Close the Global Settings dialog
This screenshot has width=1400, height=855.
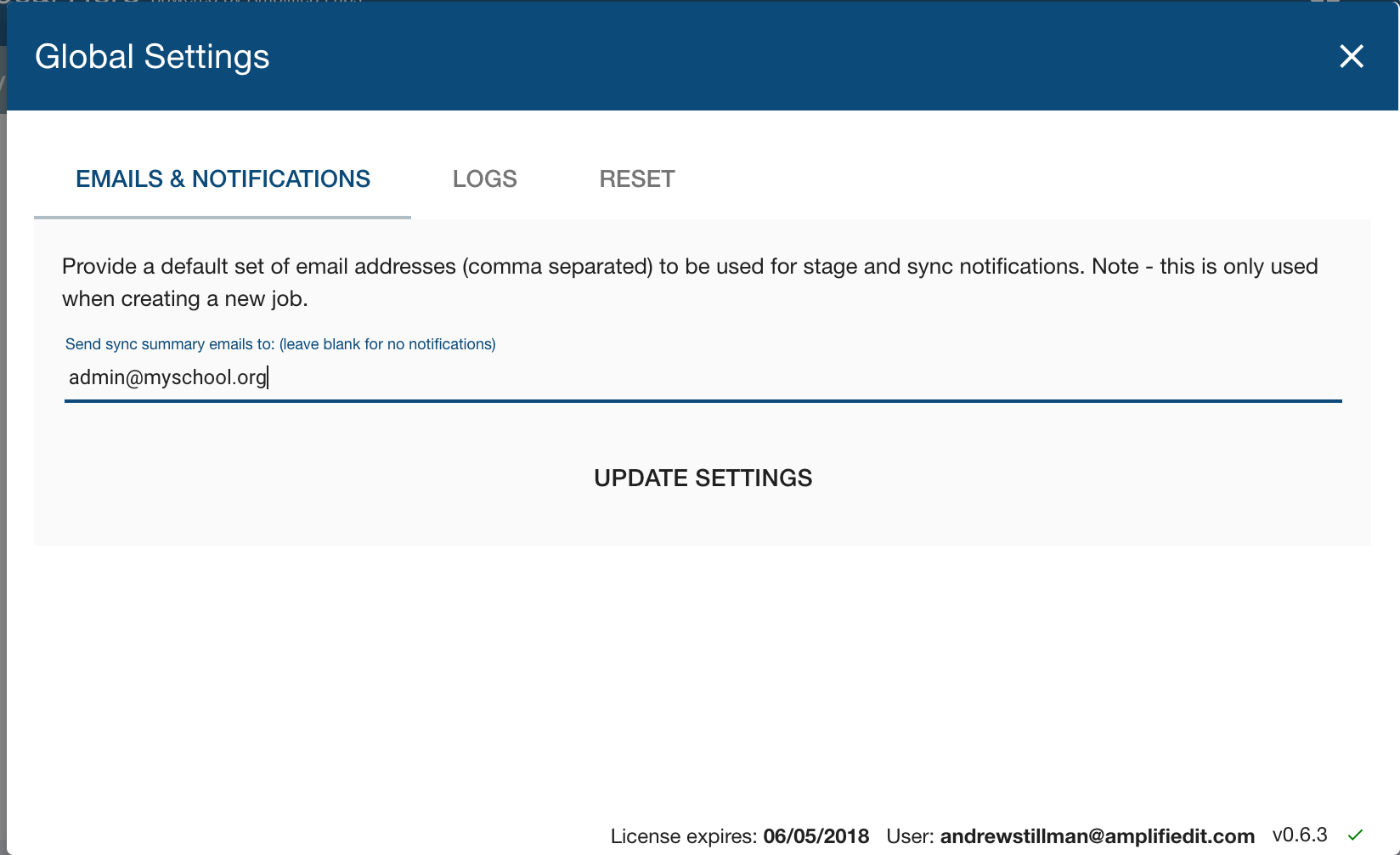coord(1351,57)
